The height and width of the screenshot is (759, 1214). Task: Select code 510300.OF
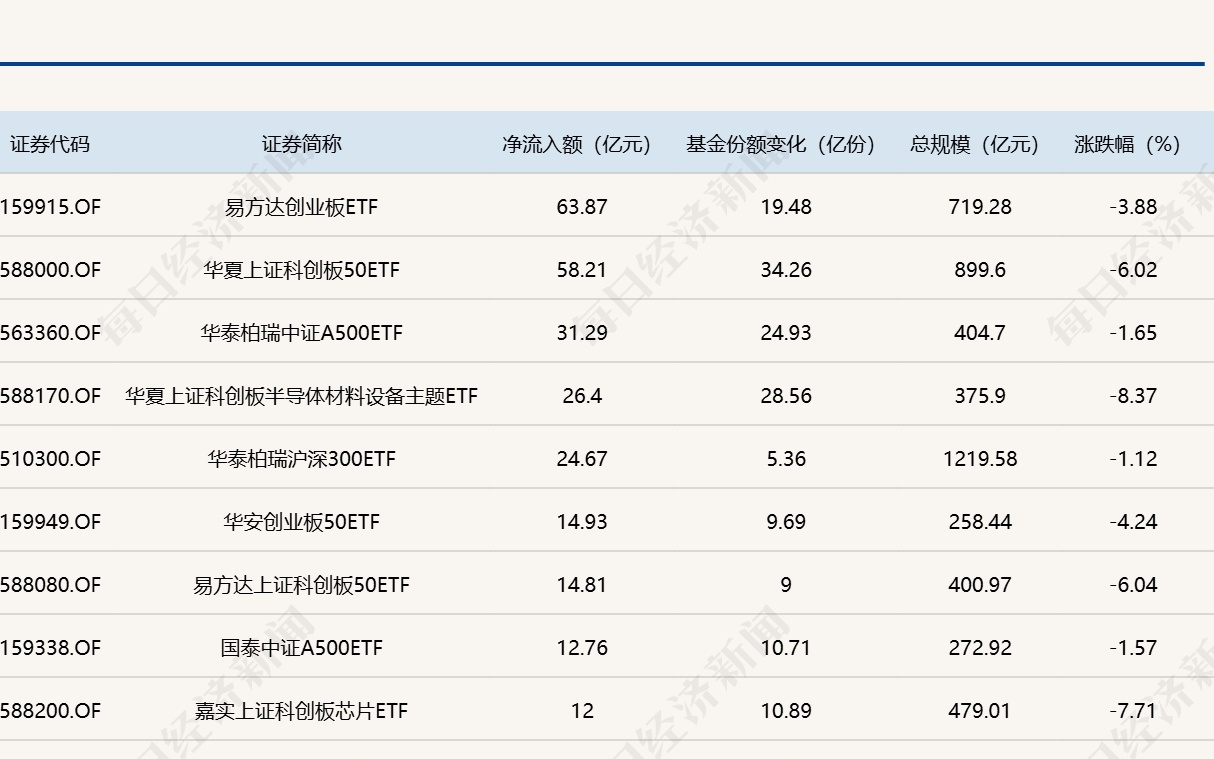coord(51,459)
